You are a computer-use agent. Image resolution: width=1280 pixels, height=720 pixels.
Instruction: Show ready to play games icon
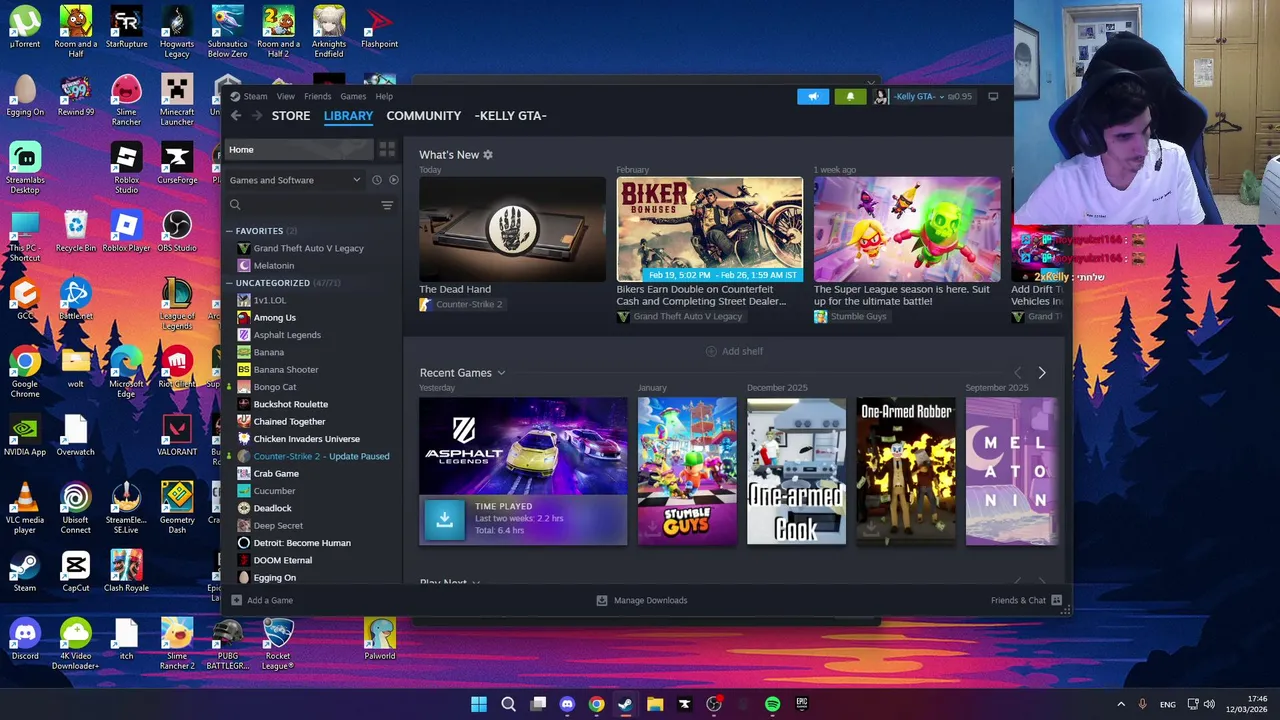[393, 180]
